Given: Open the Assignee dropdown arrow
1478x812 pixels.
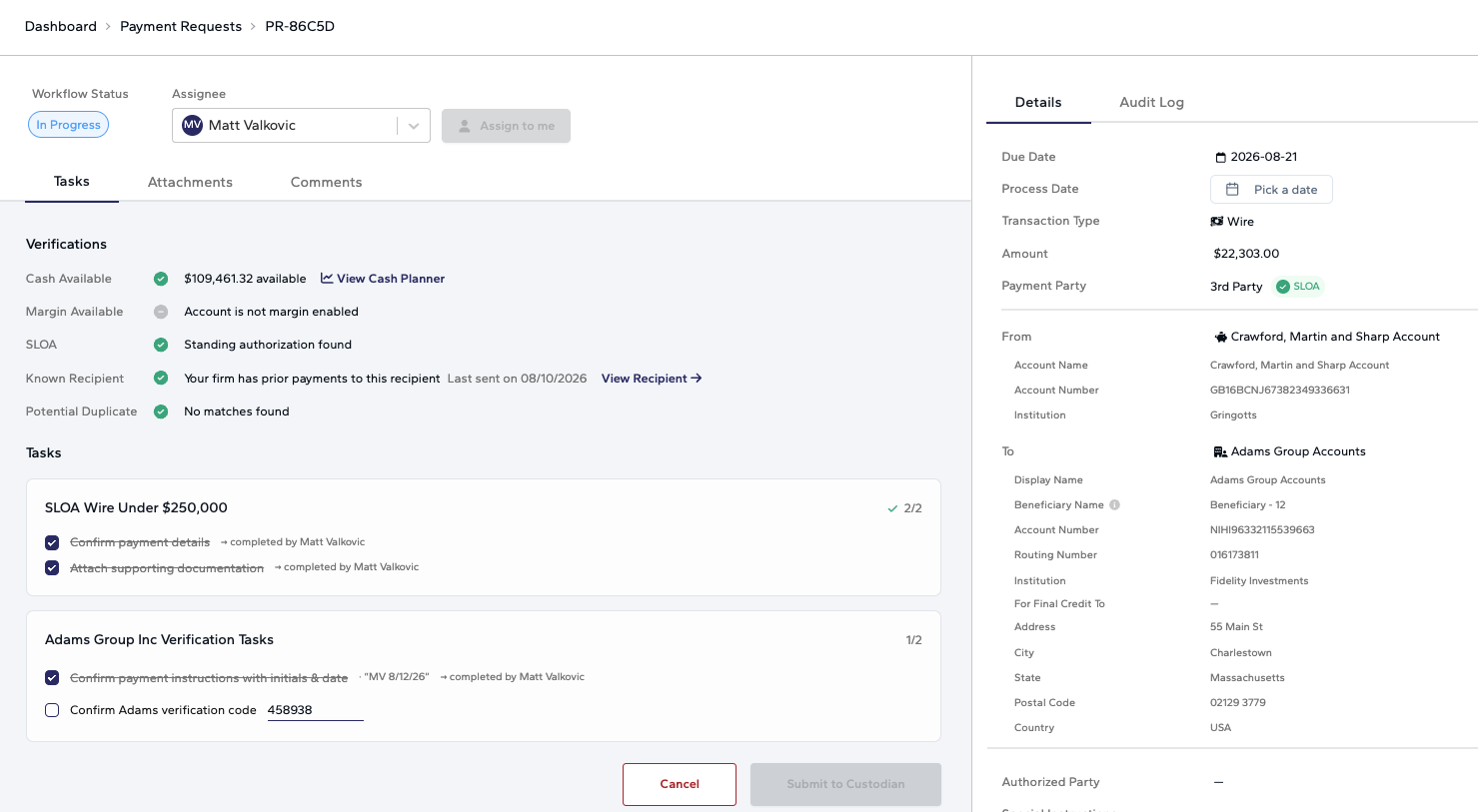Looking at the screenshot, I should click(x=414, y=126).
